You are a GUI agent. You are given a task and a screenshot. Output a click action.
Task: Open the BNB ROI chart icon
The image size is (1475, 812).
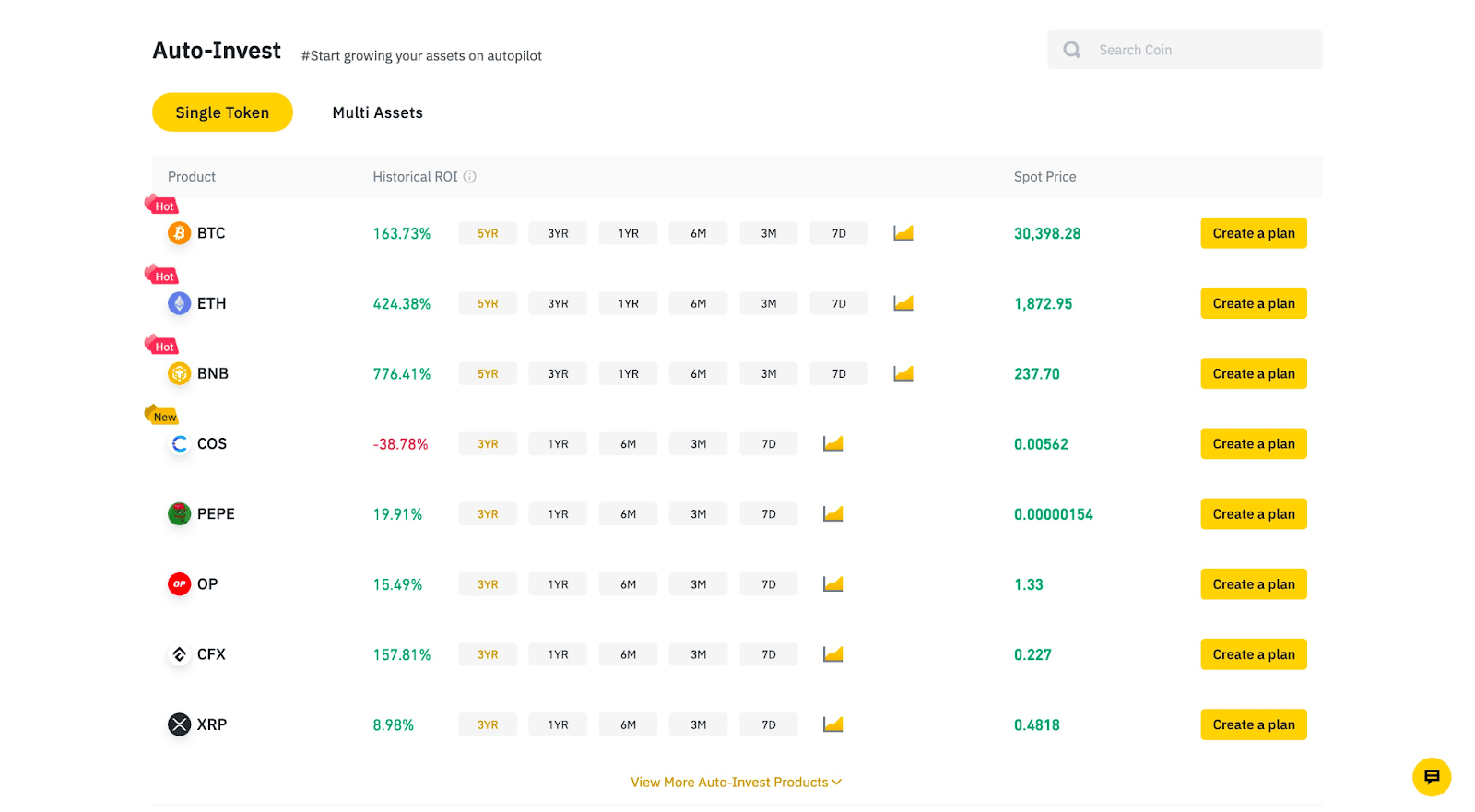(903, 373)
